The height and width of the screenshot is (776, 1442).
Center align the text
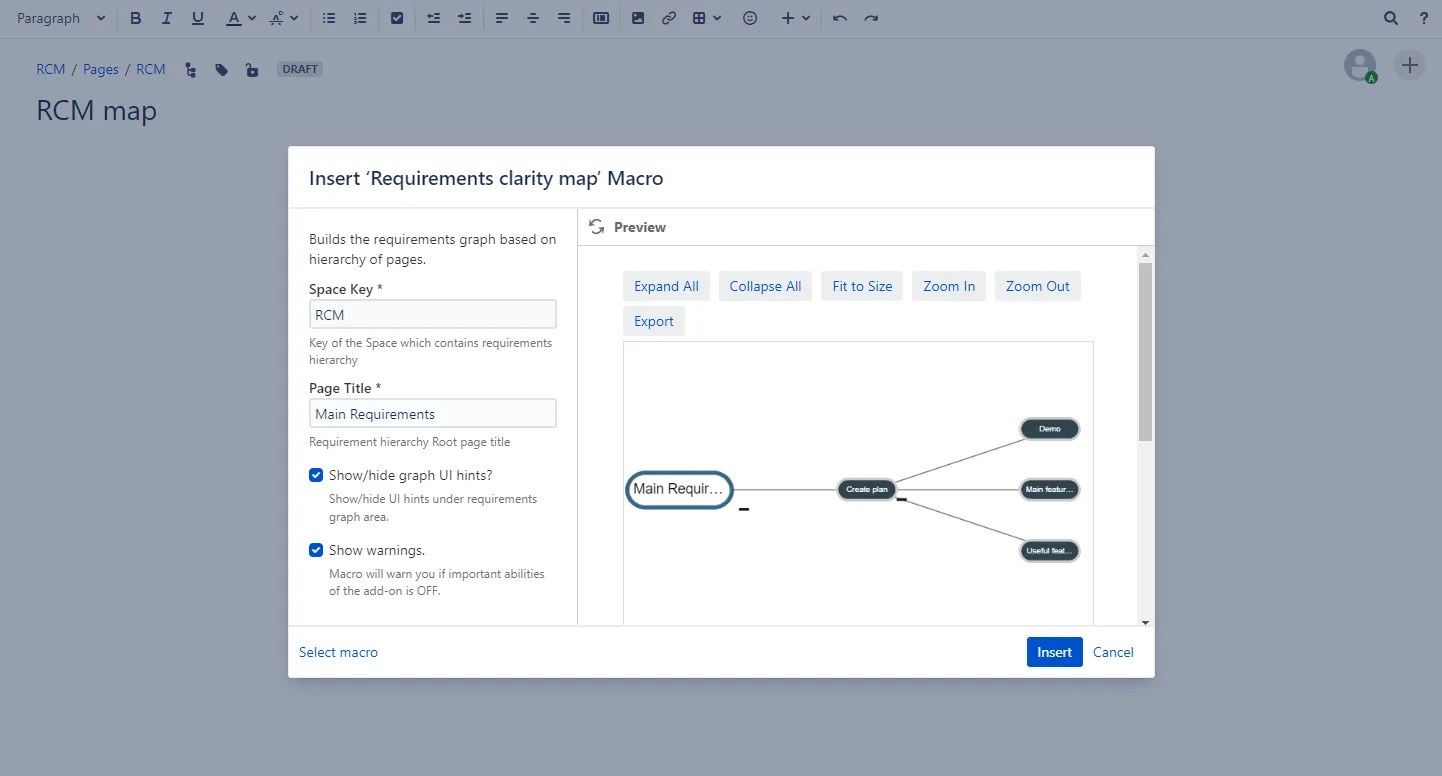(533, 18)
